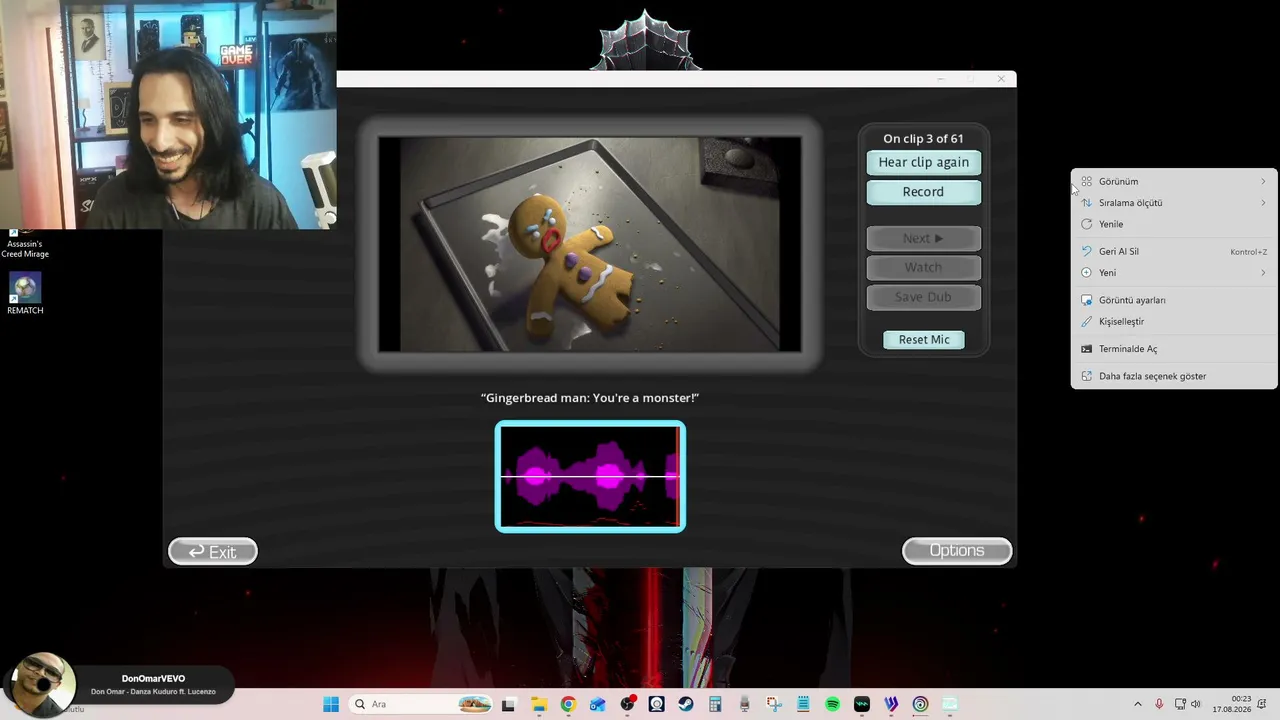Open Steam from the taskbar
This screenshot has width=1280, height=720.
point(686,704)
